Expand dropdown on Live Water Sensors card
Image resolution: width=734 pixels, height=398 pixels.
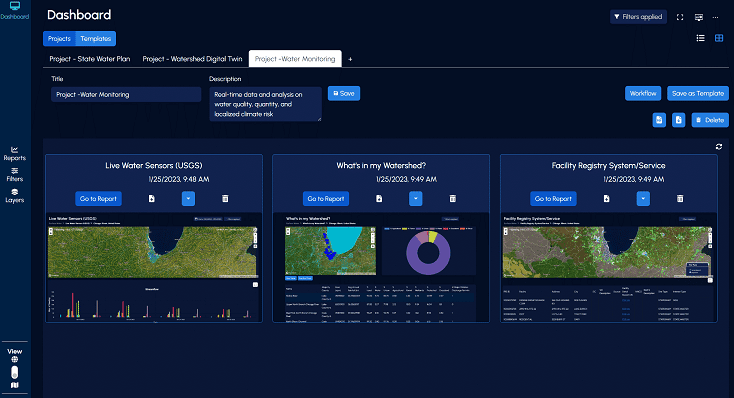[188, 199]
